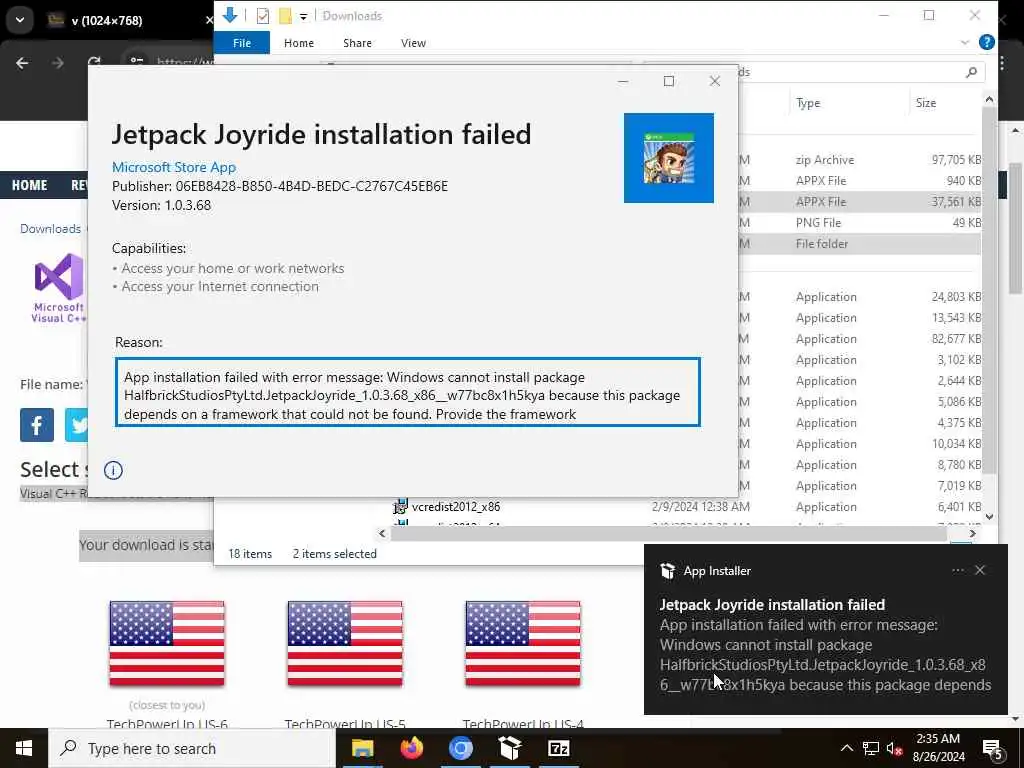
Task: Click the taskbar search box
Action: [x=192, y=748]
